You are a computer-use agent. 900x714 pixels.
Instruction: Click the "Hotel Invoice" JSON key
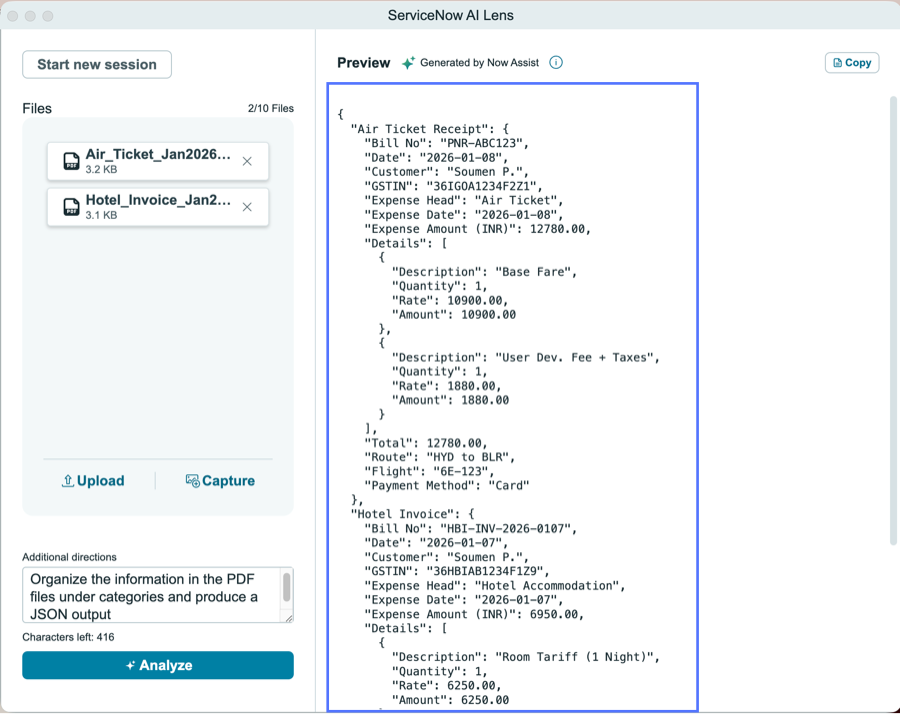(x=405, y=514)
